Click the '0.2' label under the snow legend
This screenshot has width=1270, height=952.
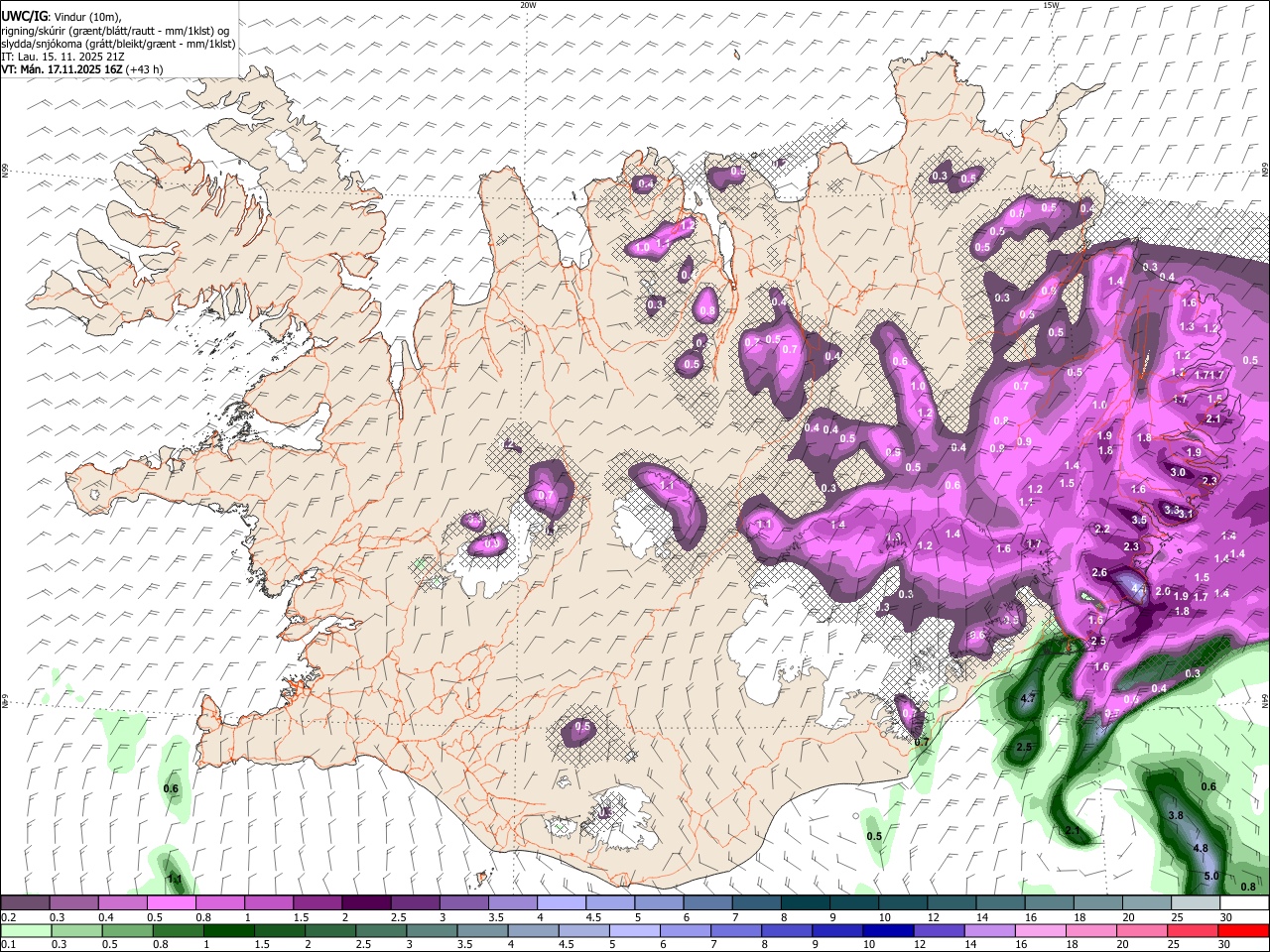[8, 917]
